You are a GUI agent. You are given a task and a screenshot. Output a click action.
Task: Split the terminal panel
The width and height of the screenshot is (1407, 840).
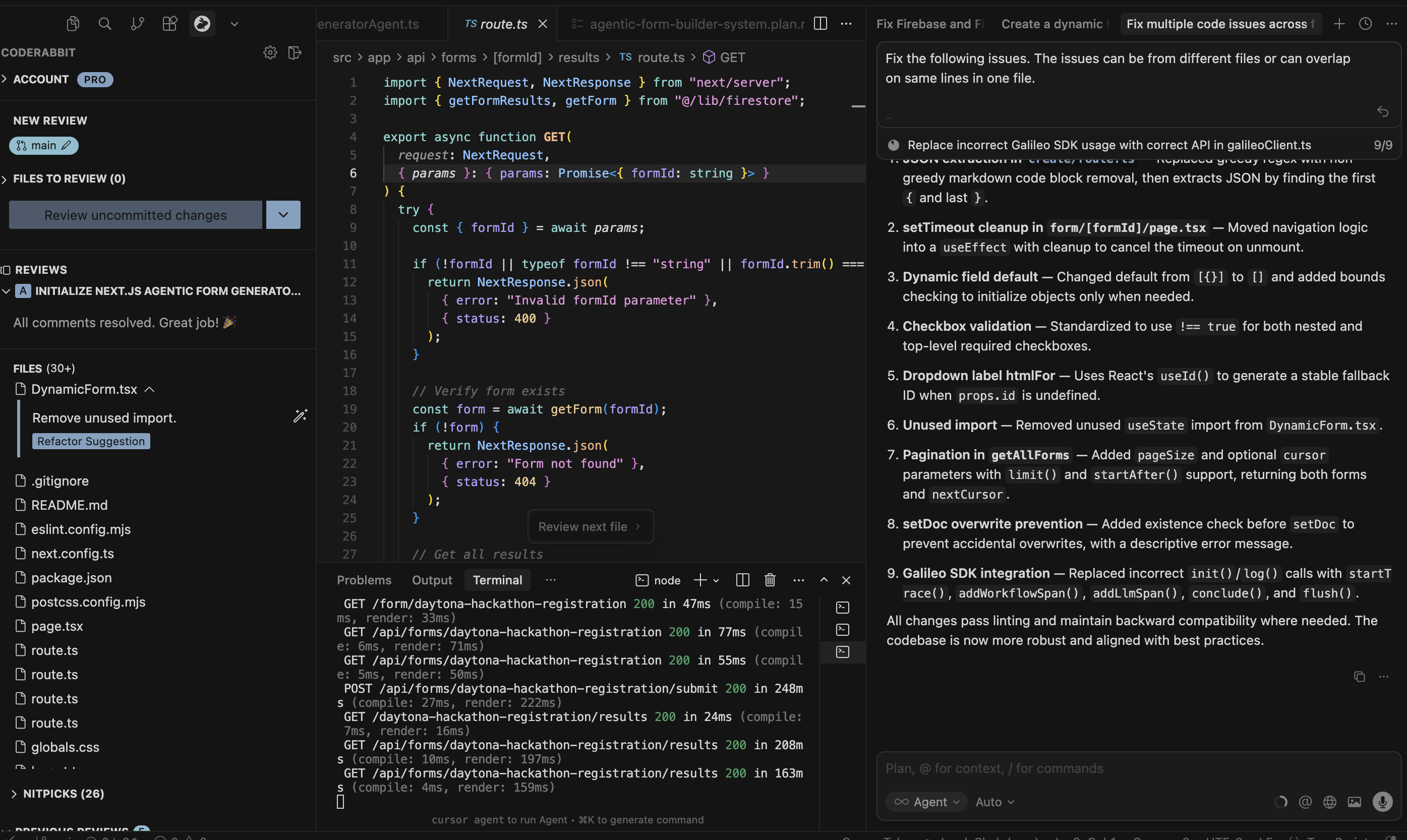point(742,580)
